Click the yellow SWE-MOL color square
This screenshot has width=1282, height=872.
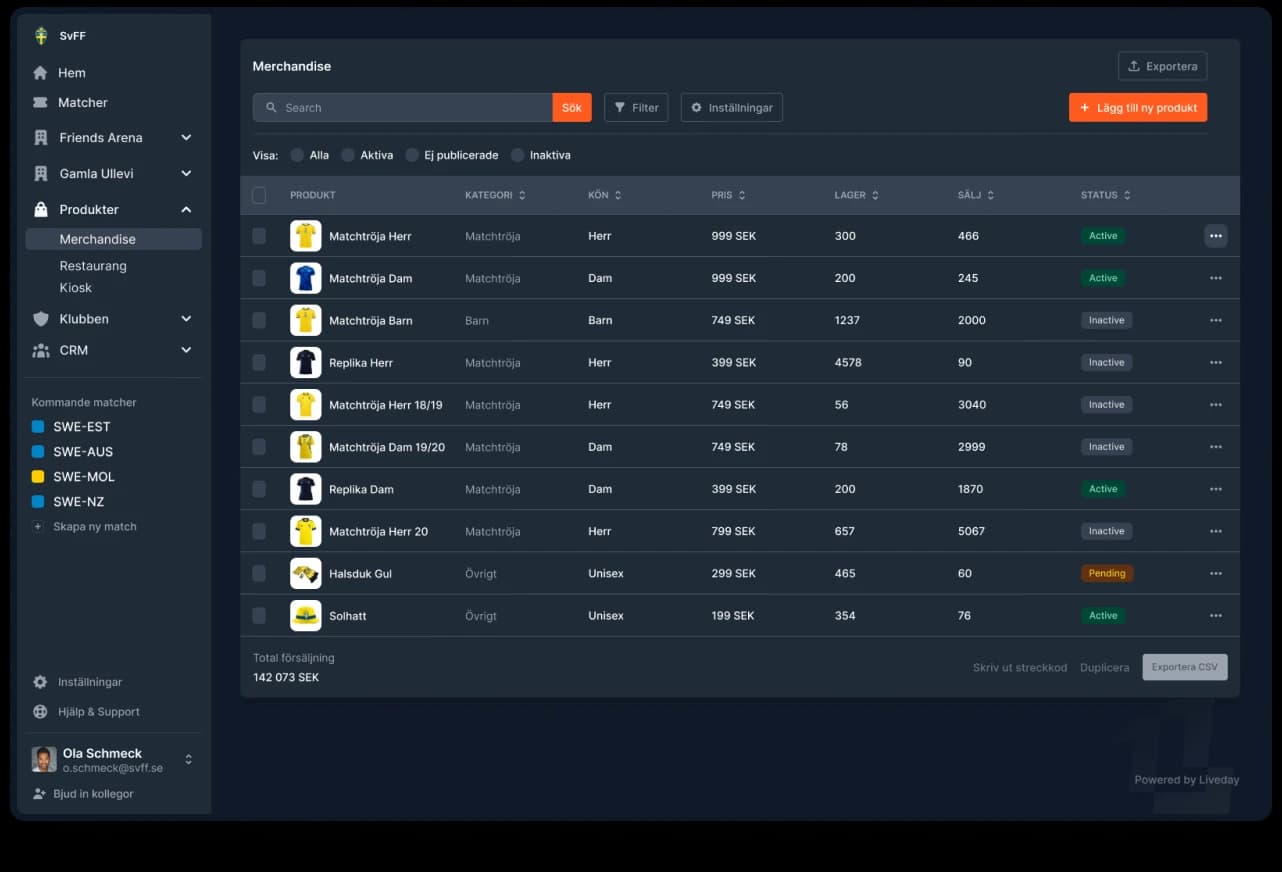pyautogui.click(x=38, y=477)
